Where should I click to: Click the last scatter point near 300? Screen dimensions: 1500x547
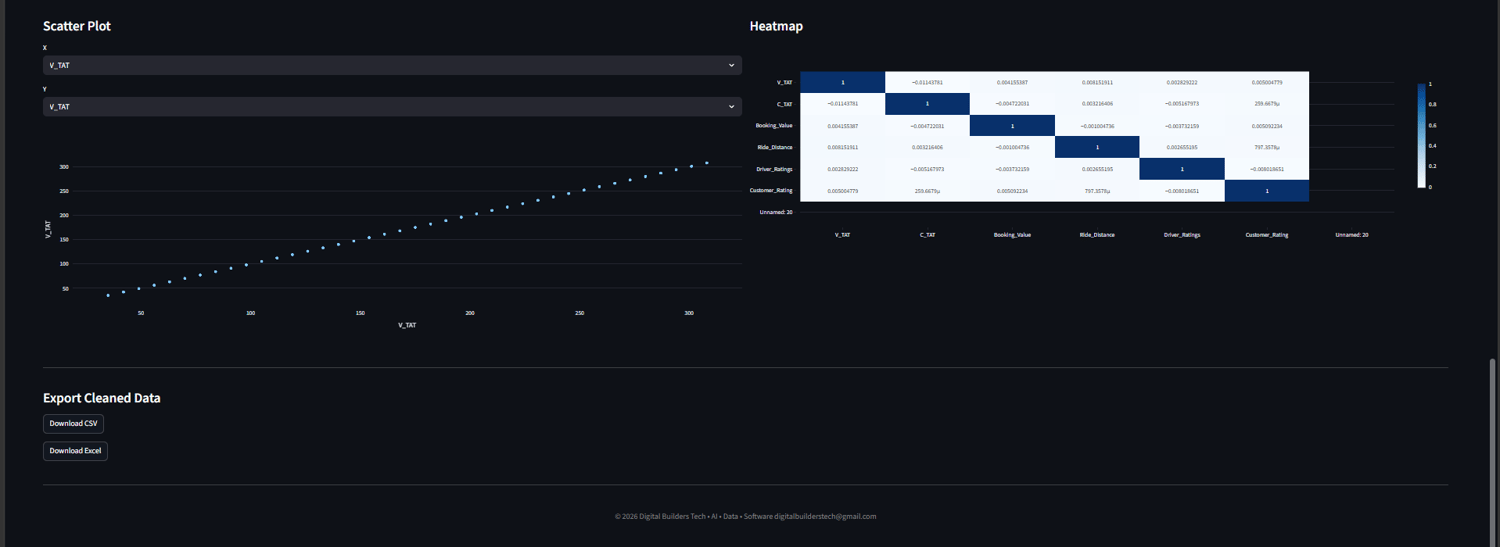(x=707, y=163)
